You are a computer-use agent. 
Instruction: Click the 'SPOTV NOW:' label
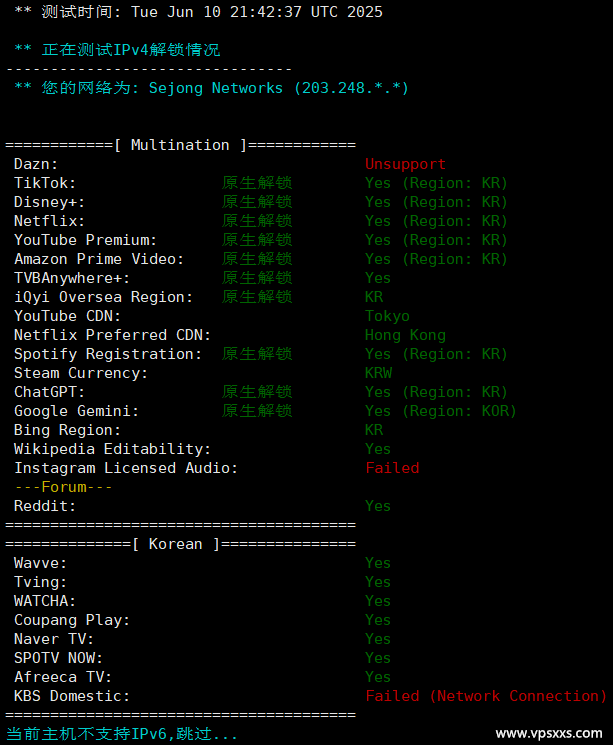58,658
